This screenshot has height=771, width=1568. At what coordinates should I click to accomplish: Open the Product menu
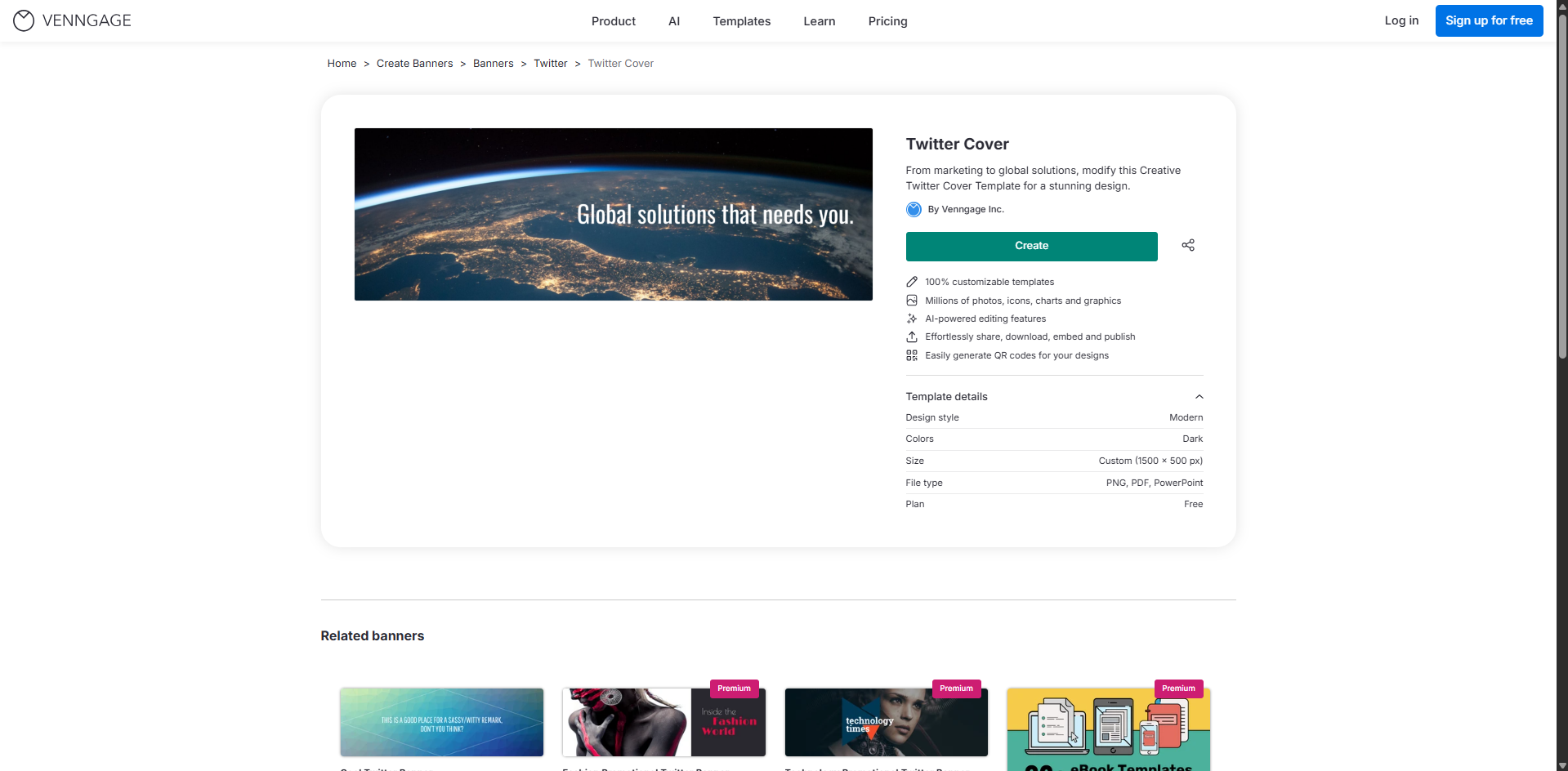614,21
